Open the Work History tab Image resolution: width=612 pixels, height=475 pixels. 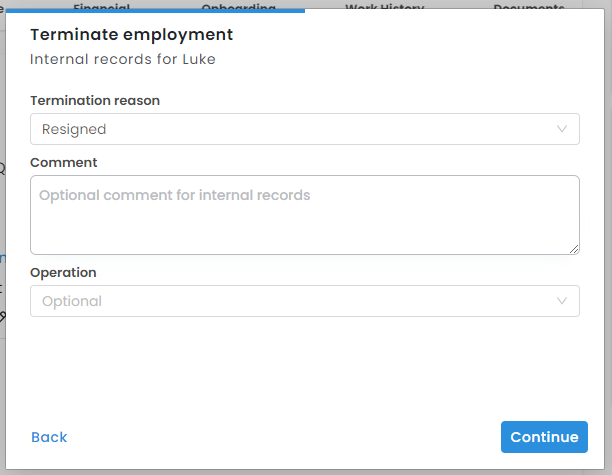(x=384, y=7)
